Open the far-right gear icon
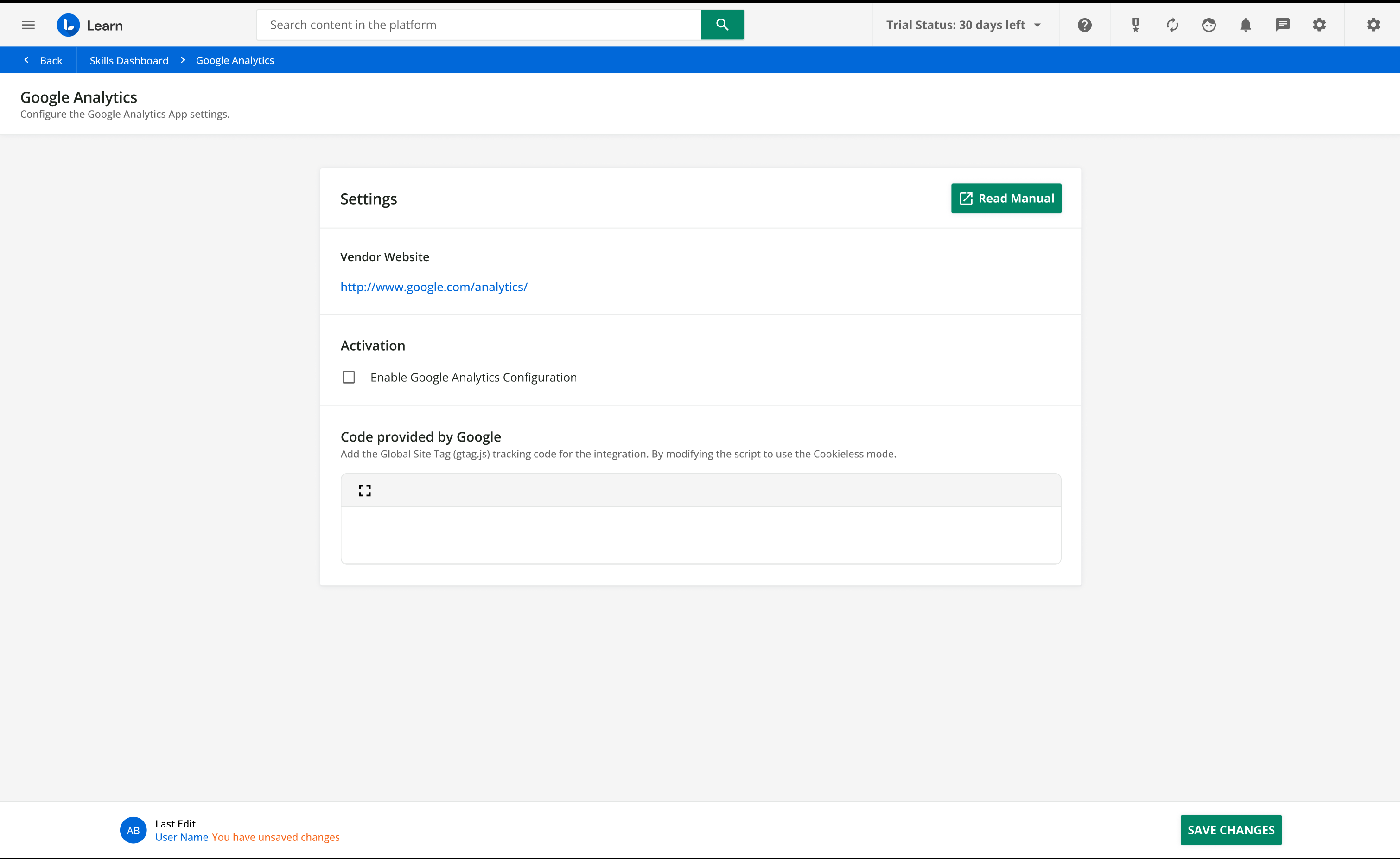This screenshot has width=1400, height=859. (x=1373, y=25)
